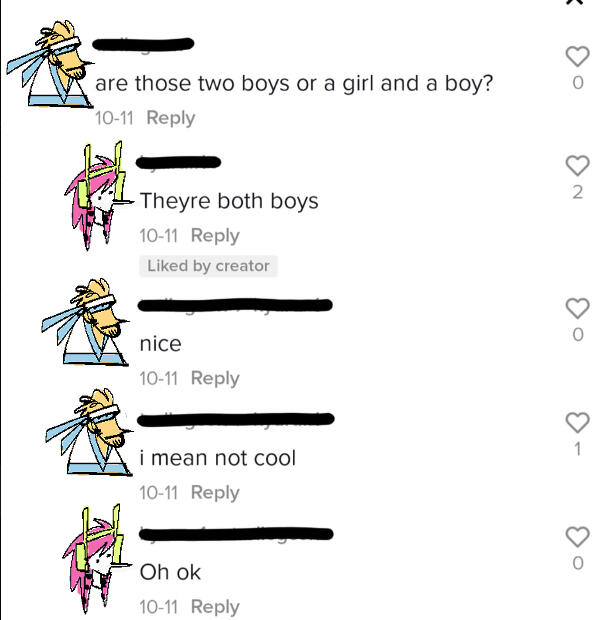The height and width of the screenshot is (620, 604).
Task: Open pink-haired avatar beside "Theyre both boys"
Action: pos(98,196)
